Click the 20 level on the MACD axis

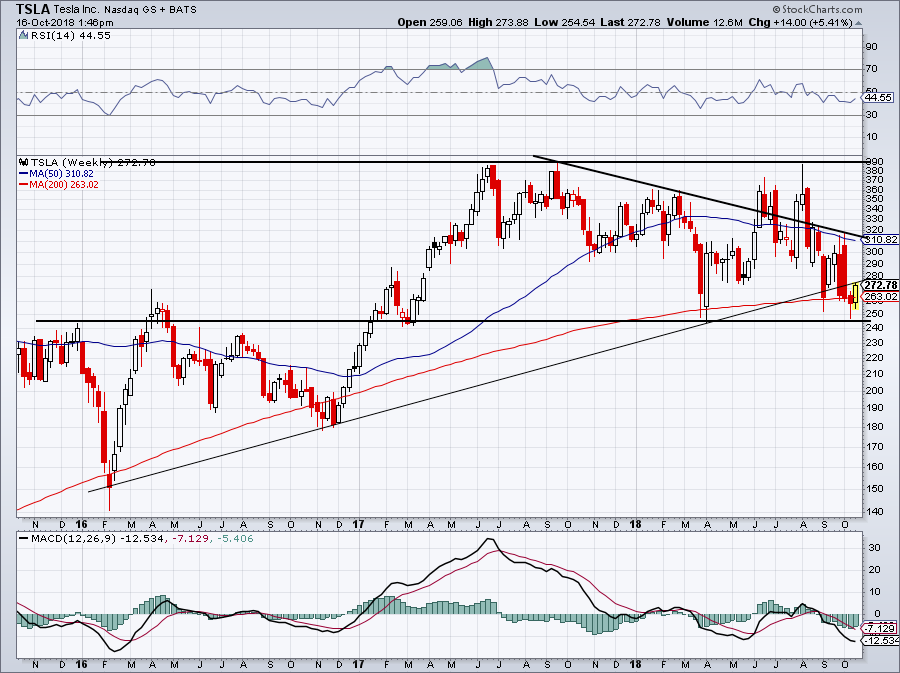pos(873,570)
